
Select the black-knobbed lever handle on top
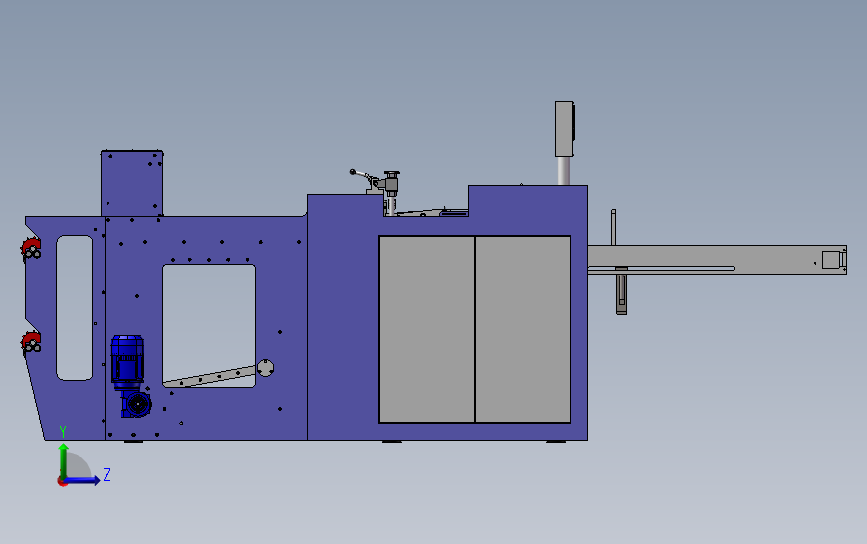tap(360, 175)
